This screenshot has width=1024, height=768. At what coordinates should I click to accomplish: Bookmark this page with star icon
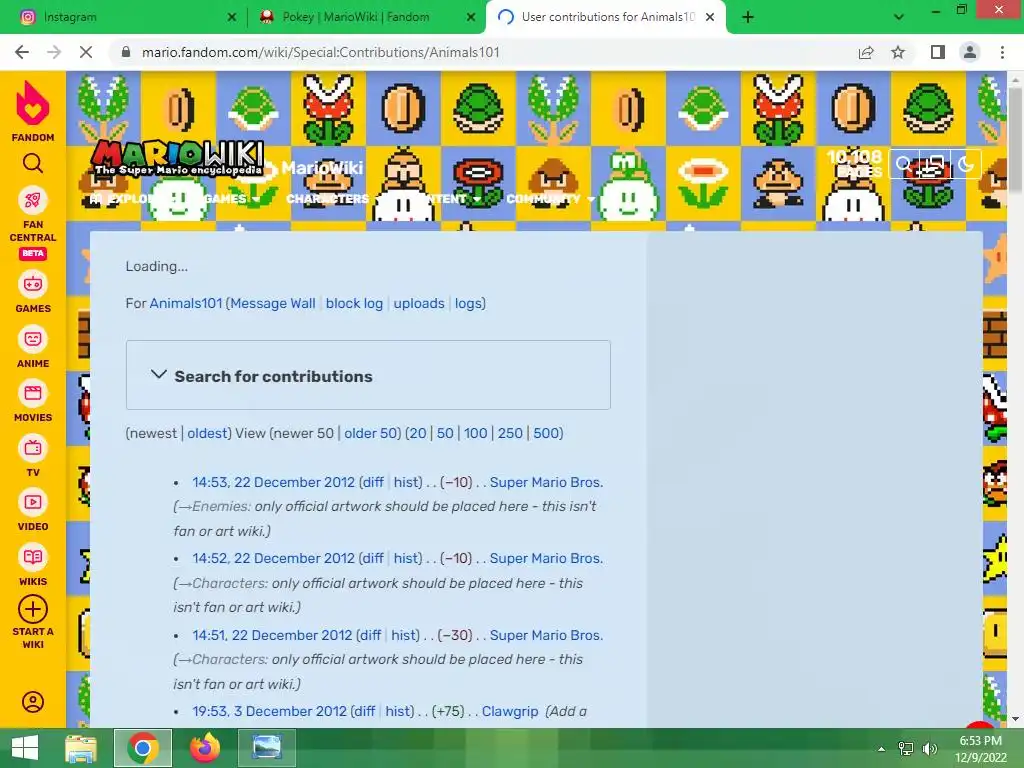click(898, 52)
